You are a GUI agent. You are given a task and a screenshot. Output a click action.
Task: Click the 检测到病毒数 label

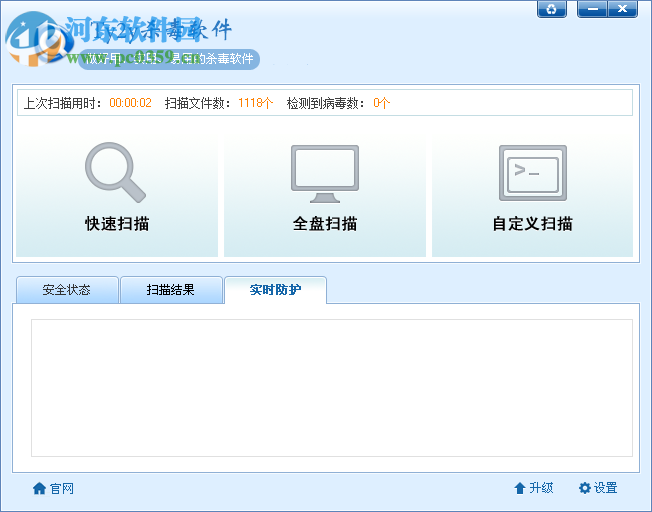(326, 103)
